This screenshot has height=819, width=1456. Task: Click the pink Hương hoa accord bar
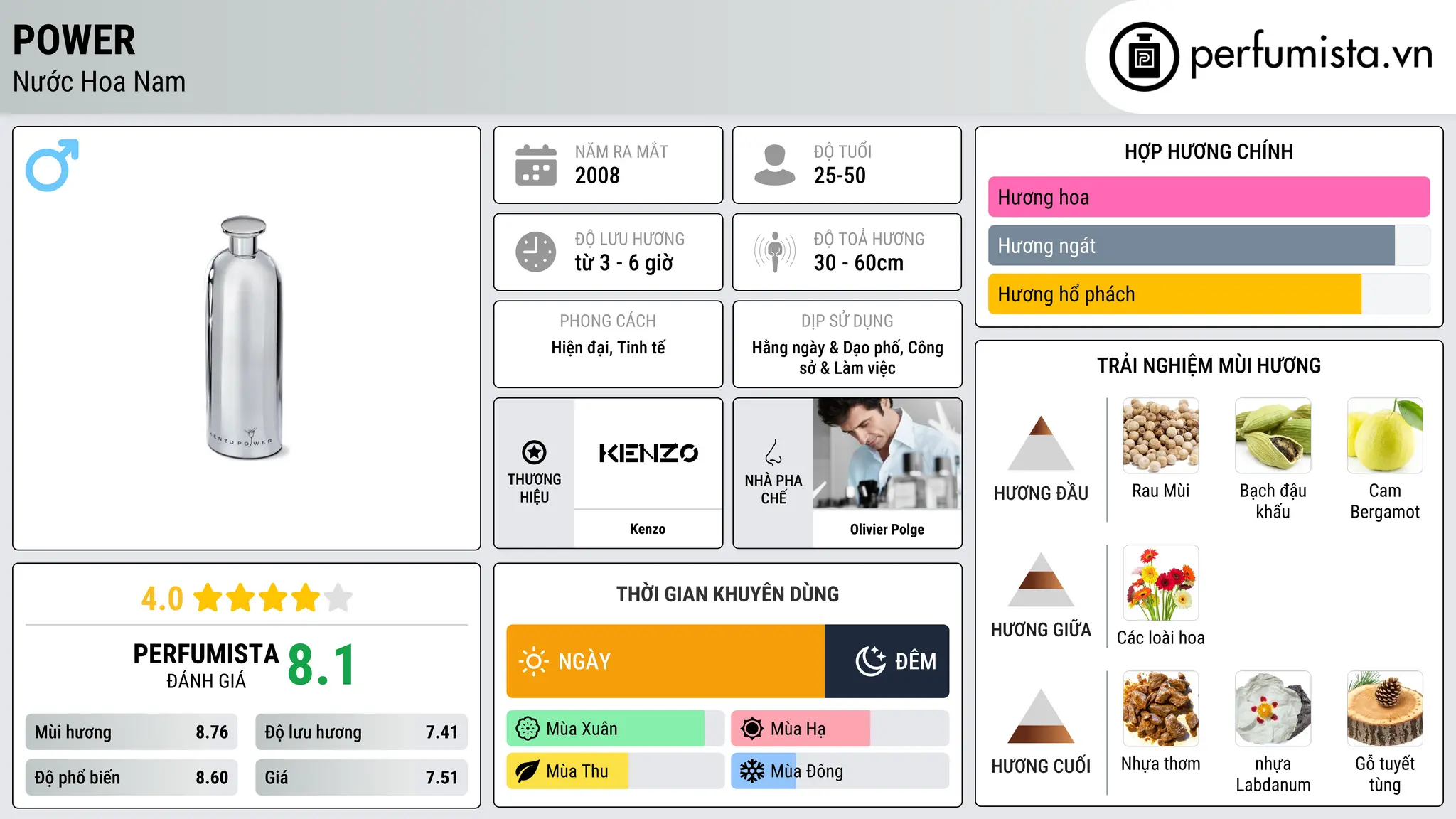coord(1209,197)
